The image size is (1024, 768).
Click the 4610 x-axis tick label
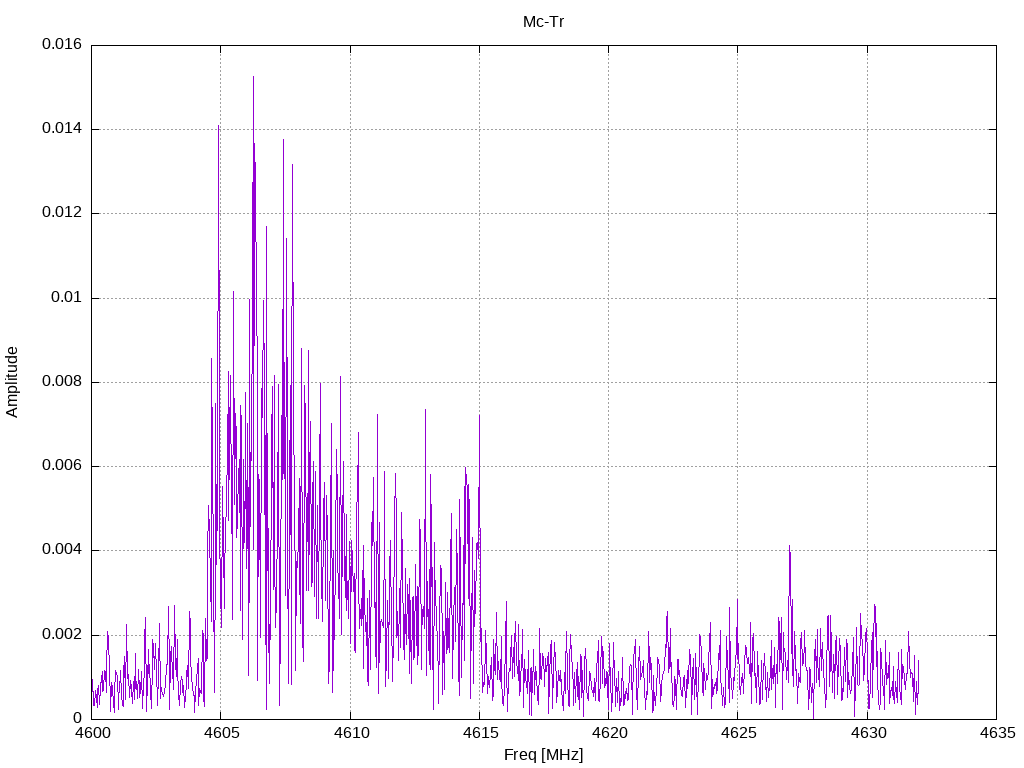click(x=350, y=734)
